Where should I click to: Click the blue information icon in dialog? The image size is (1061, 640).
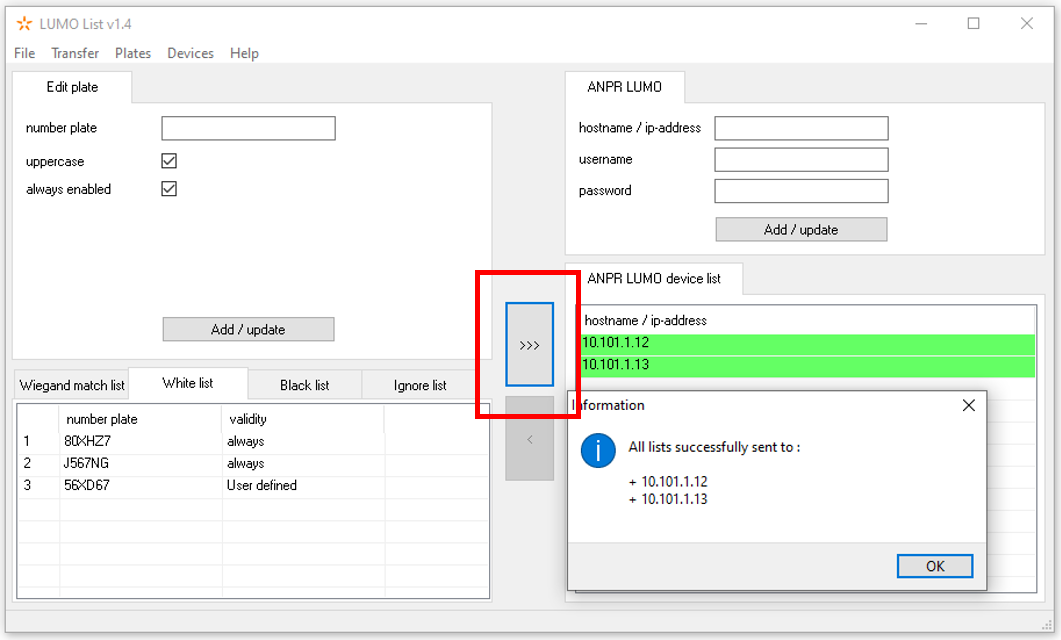[598, 451]
